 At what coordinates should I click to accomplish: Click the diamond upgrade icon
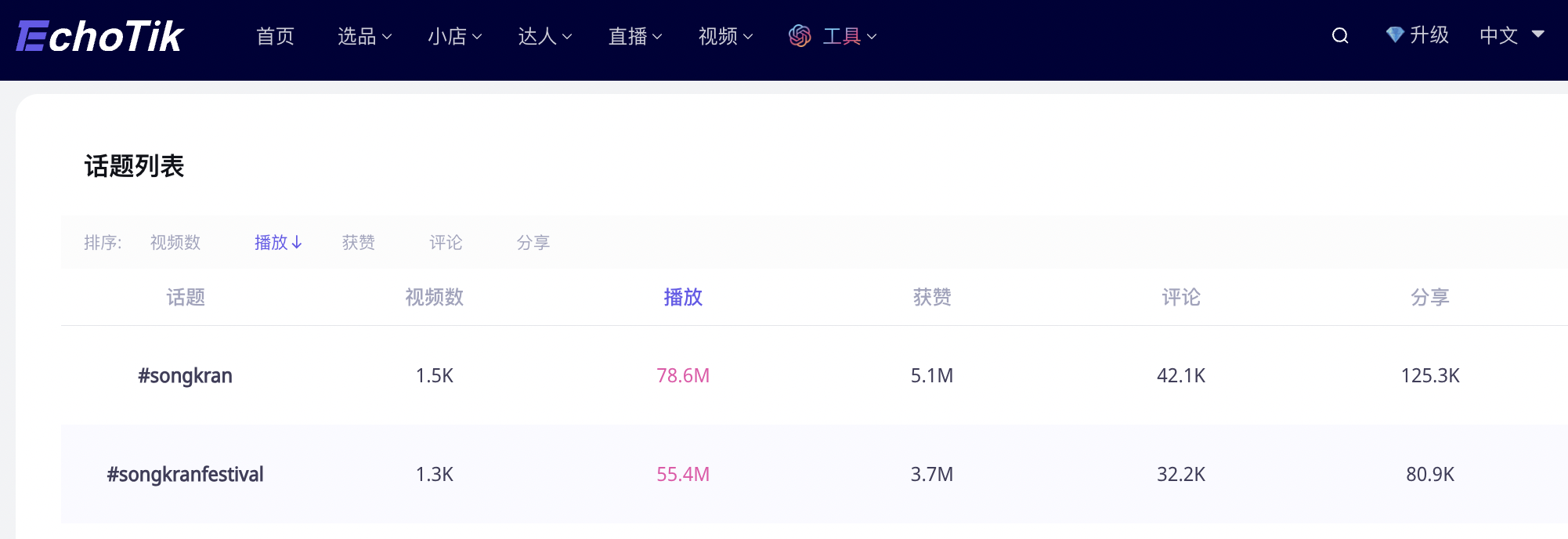1394,35
